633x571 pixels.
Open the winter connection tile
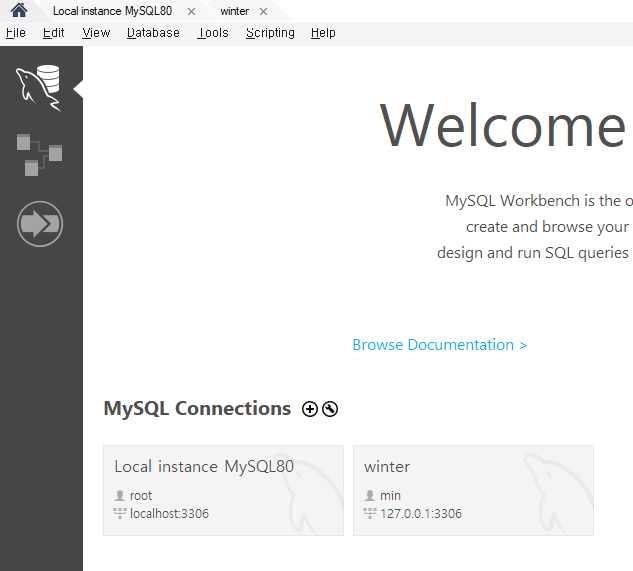(x=473, y=491)
